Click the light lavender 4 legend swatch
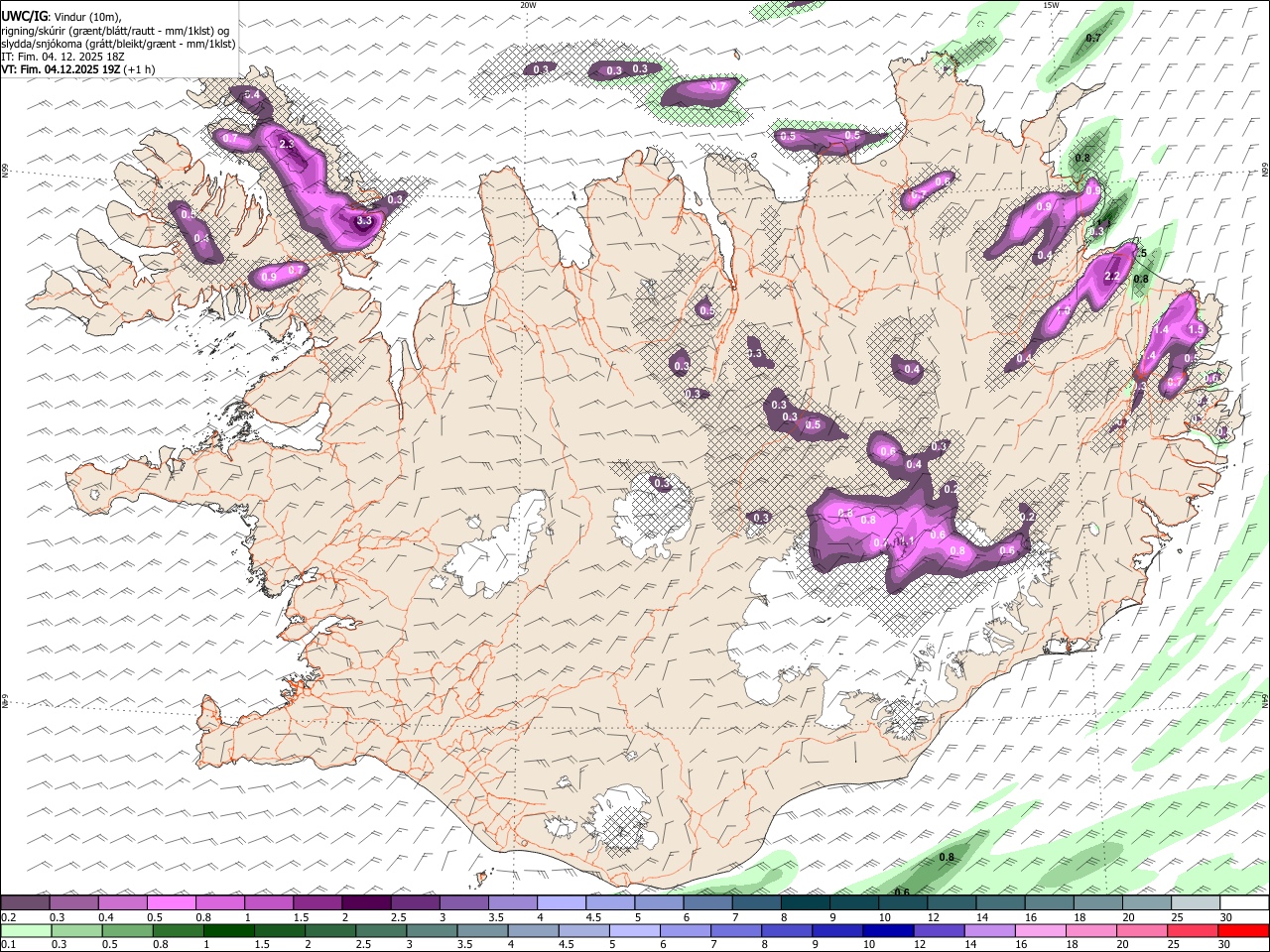1270x952 pixels. pyautogui.click(x=562, y=903)
